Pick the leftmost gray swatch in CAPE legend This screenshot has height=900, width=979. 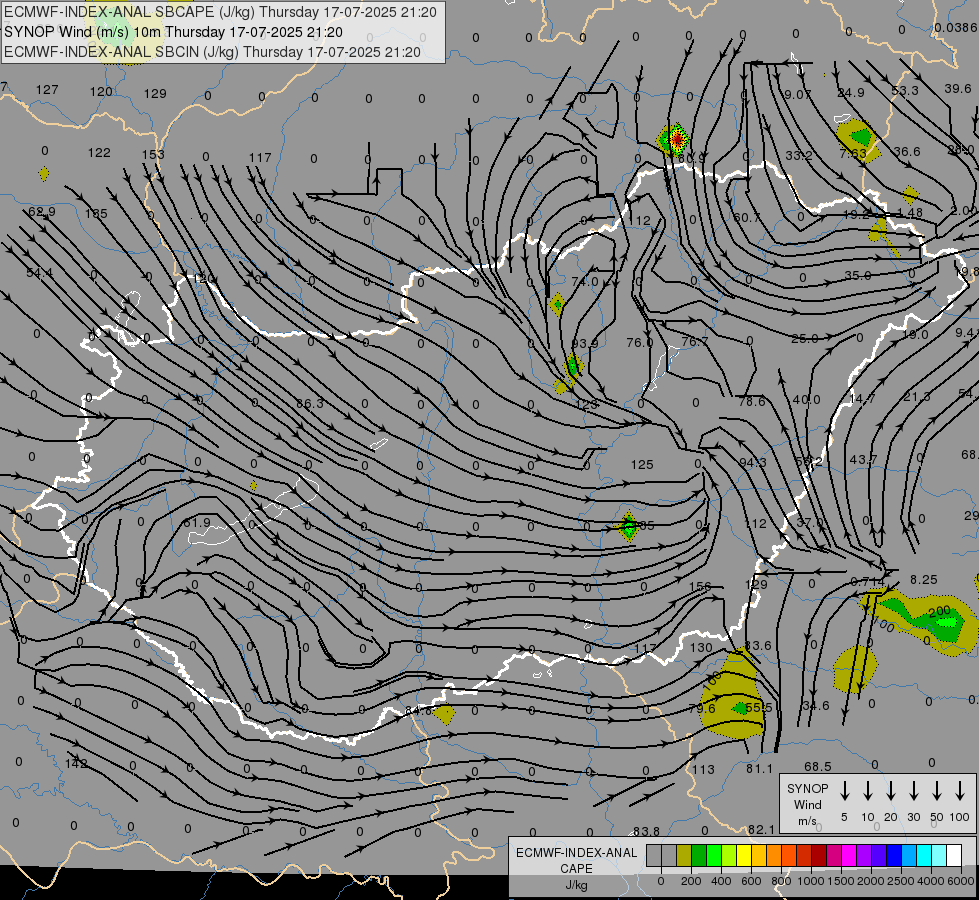(x=654, y=855)
